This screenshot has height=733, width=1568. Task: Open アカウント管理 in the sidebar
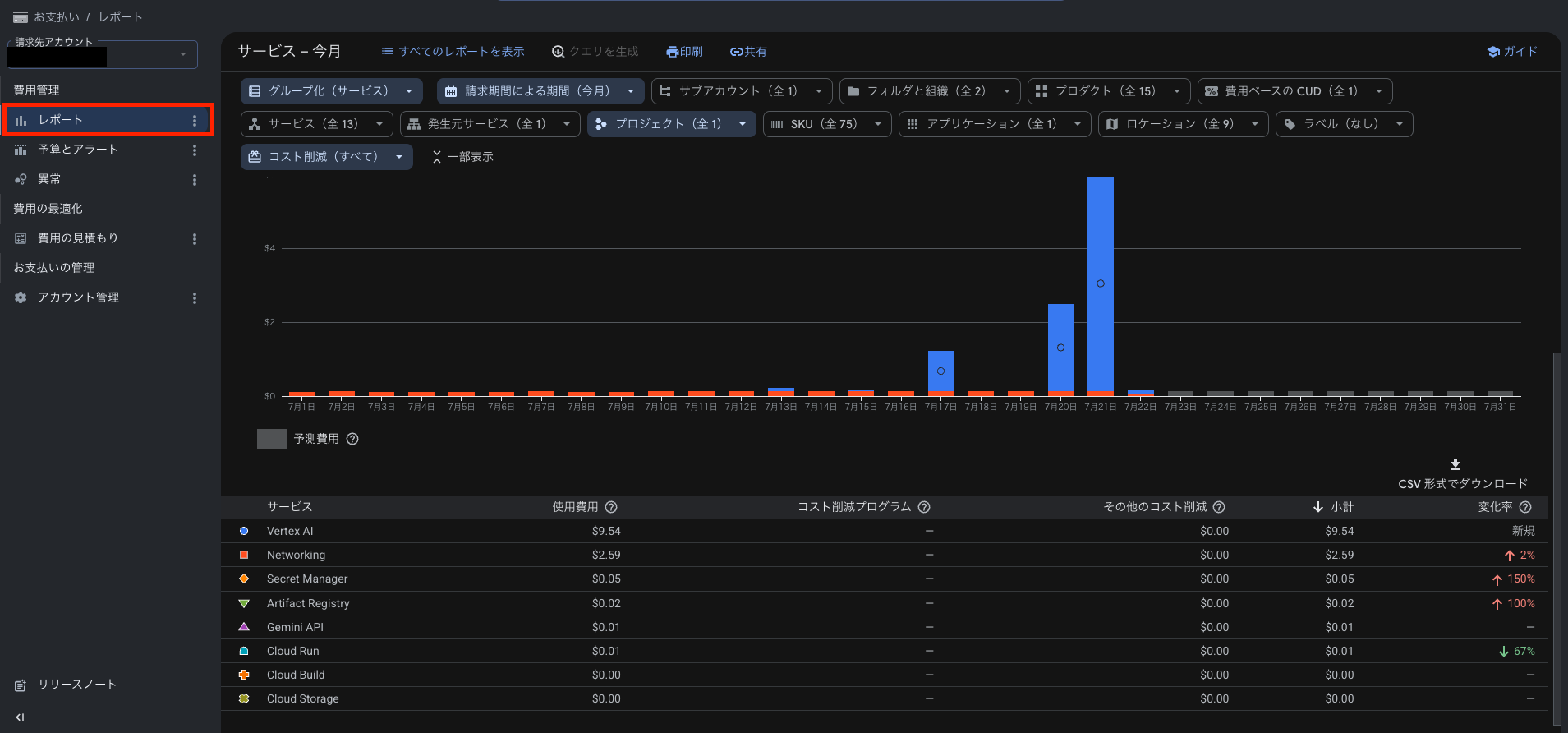pos(78,297)
